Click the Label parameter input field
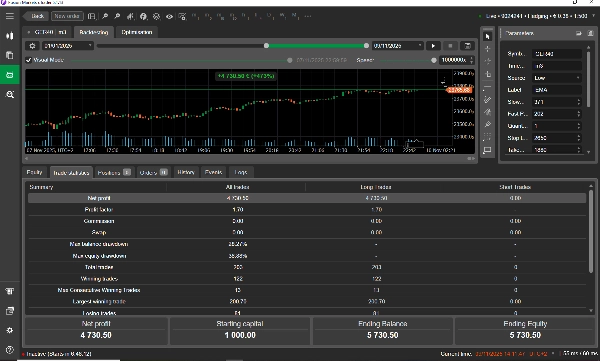Screen dimensions: 600x361 pyautogui.click(x=557, y=90)
